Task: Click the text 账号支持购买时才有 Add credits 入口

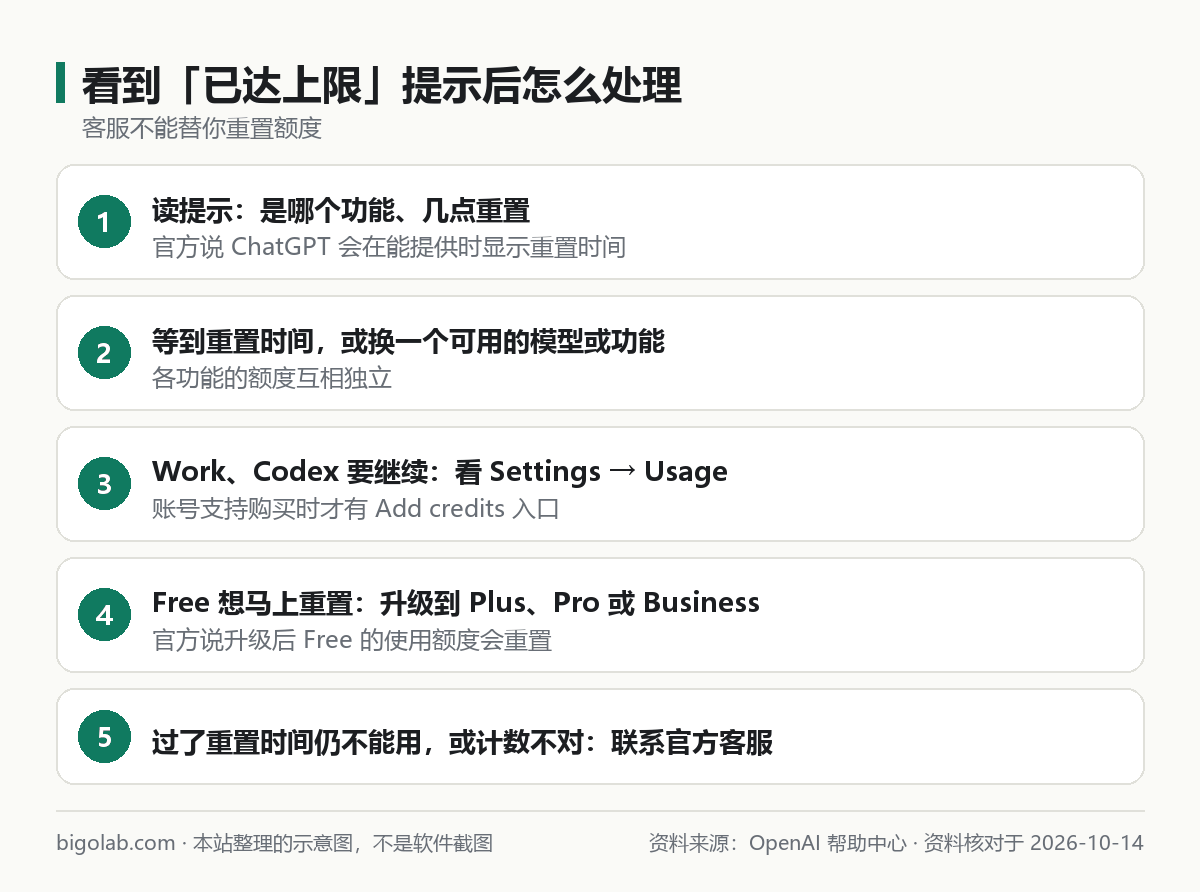Action: pos(355,508)
